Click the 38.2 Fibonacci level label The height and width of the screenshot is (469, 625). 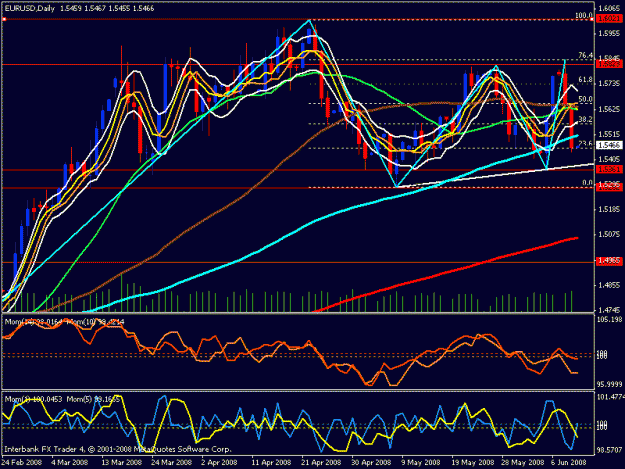coord(585,120)
